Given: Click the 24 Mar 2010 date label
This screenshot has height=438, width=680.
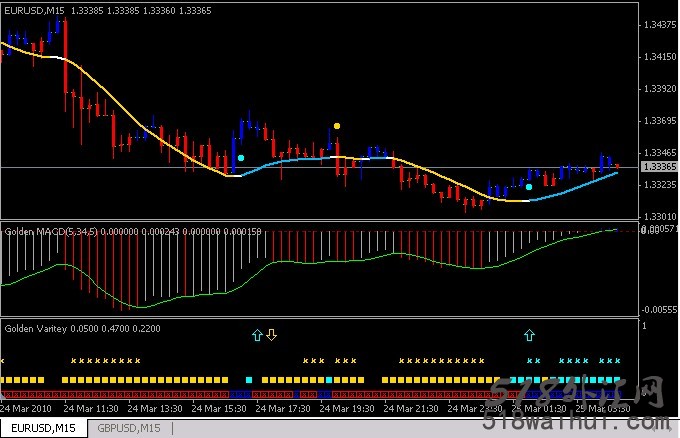Looking at the screenshot, I should (x=26, y=408).
